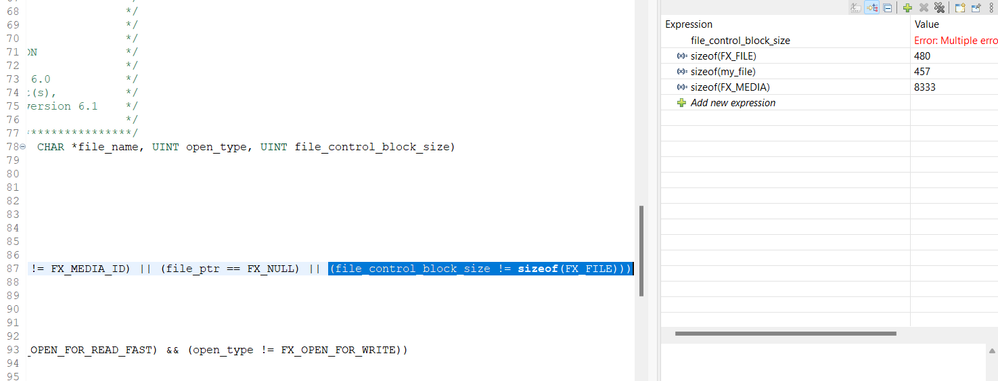Click the double X Remove All Expressions icon
Screen dimensions: 998x381
[939, 8]
